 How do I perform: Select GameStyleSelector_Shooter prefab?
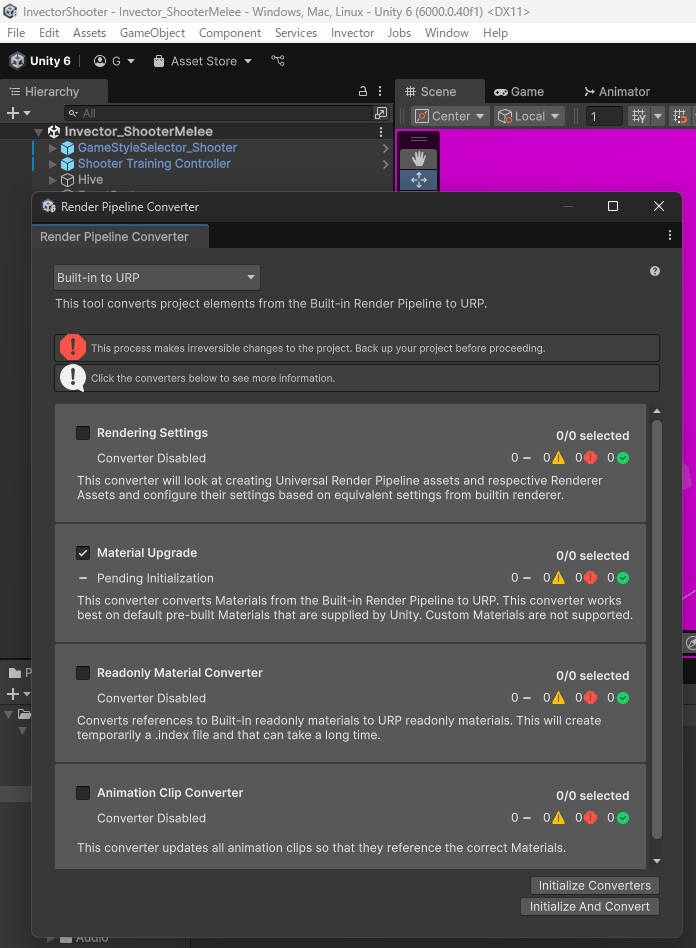click(x=157, y=148)
